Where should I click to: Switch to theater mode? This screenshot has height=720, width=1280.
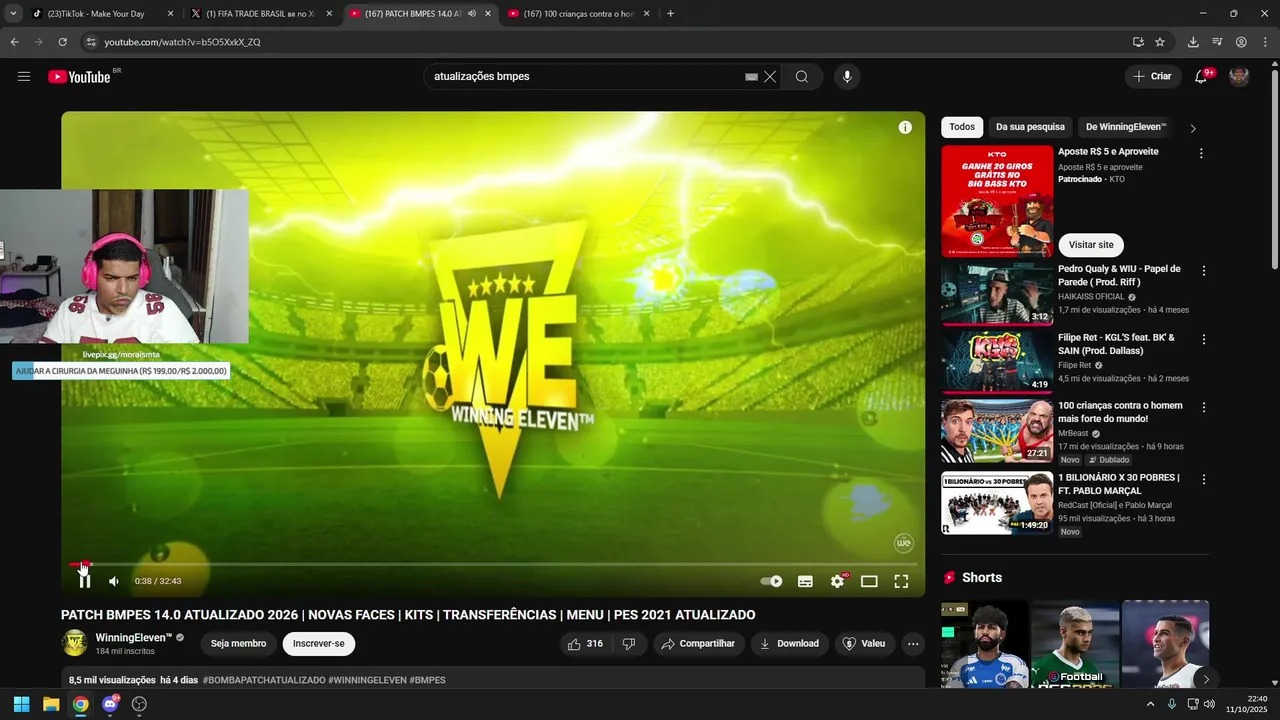[869, 581]
